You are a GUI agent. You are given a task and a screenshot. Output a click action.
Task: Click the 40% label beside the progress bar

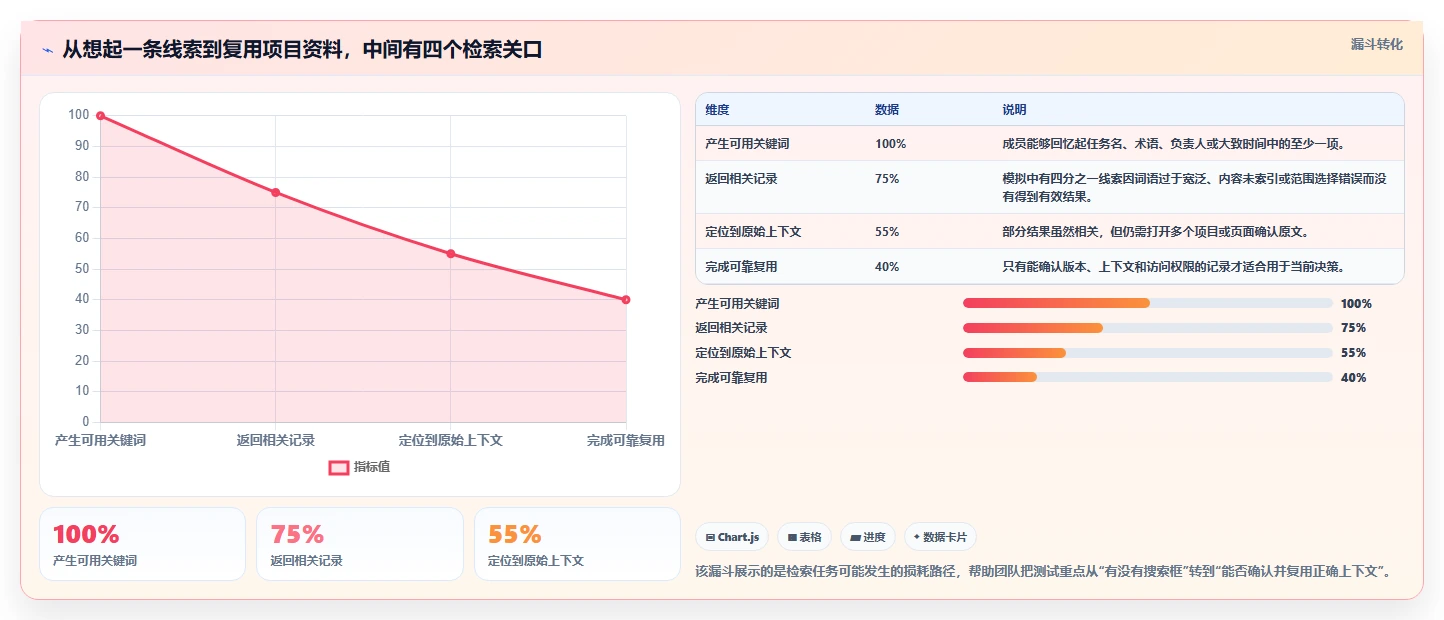click(x=1353, y=378)
